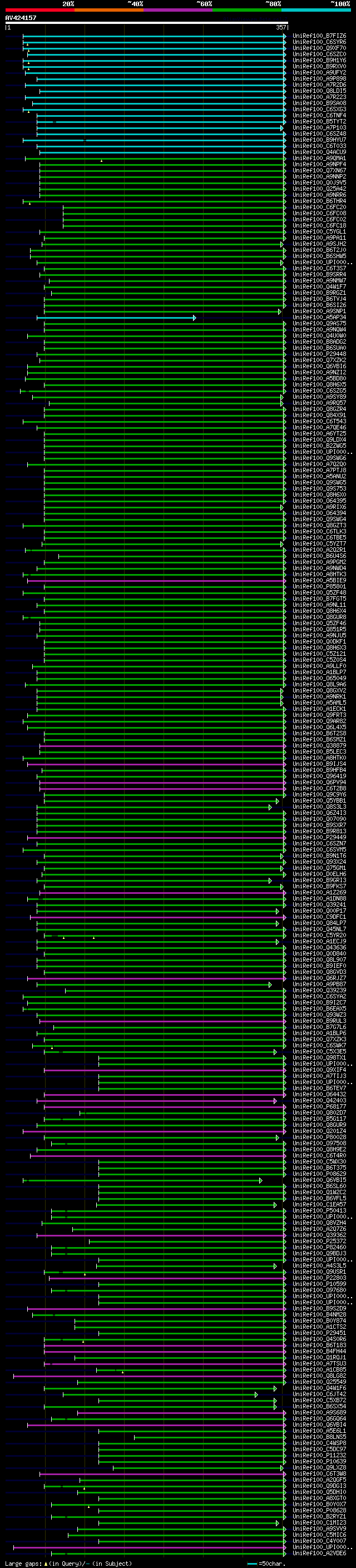The image size is (356, 1568).
Task: Open the UniRef100_Q0J9V5 entry
Action: (319, 182)
